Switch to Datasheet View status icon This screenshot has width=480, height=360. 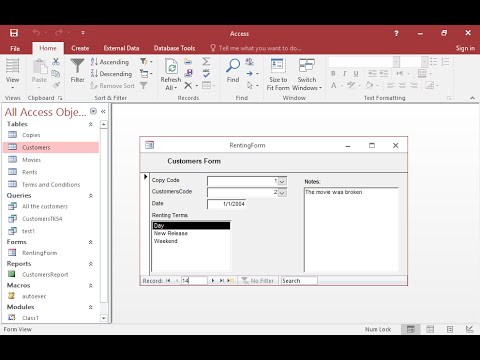click(x=430, y=329)
